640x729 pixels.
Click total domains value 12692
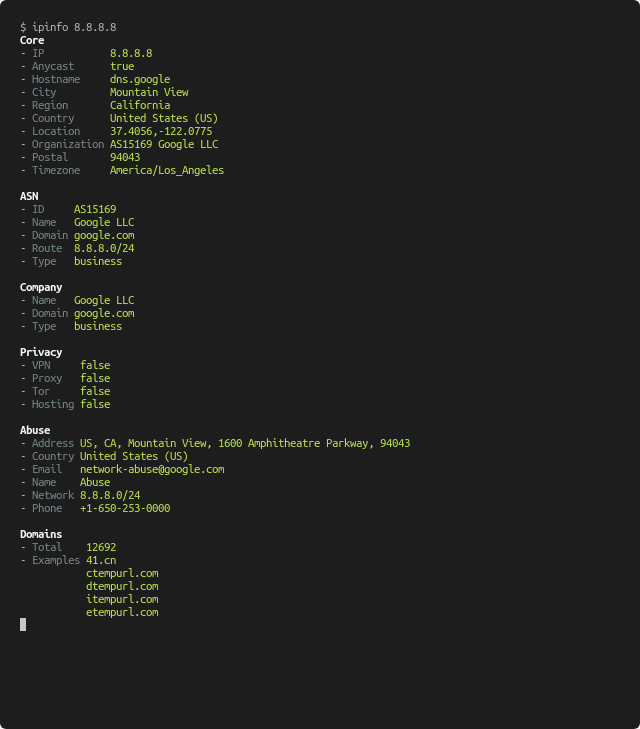point(101,548)
